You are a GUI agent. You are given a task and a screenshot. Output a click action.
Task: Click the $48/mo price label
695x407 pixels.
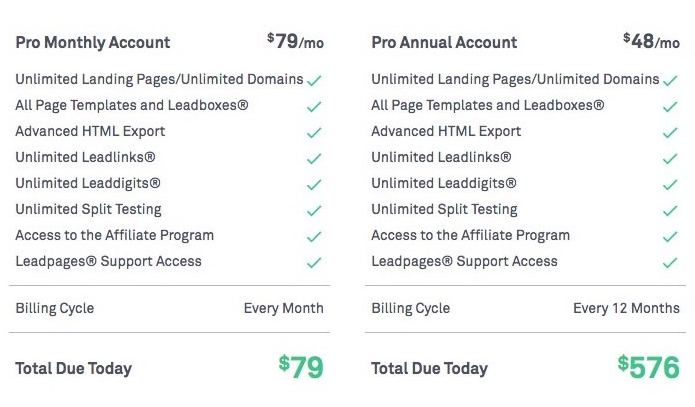click(651, 41)
